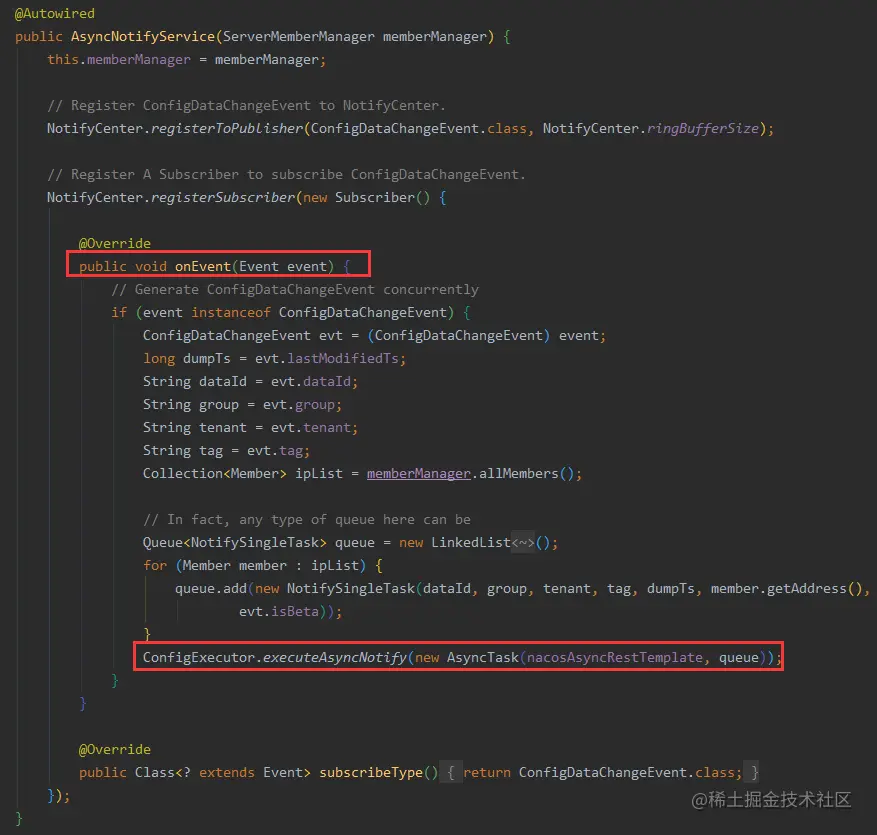Expand the folded LinkedList diamond <~>
This screenshot has height=835, width=877.
tap(523, 542)
